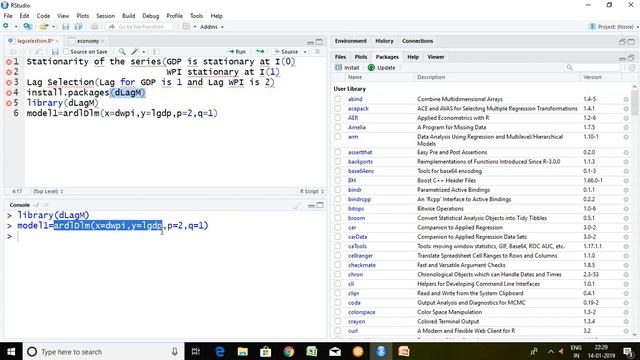Screen dimensions: 640x360
Task: Open the (Top Level) scope dropdown
Action: click(x=48, y=191)
